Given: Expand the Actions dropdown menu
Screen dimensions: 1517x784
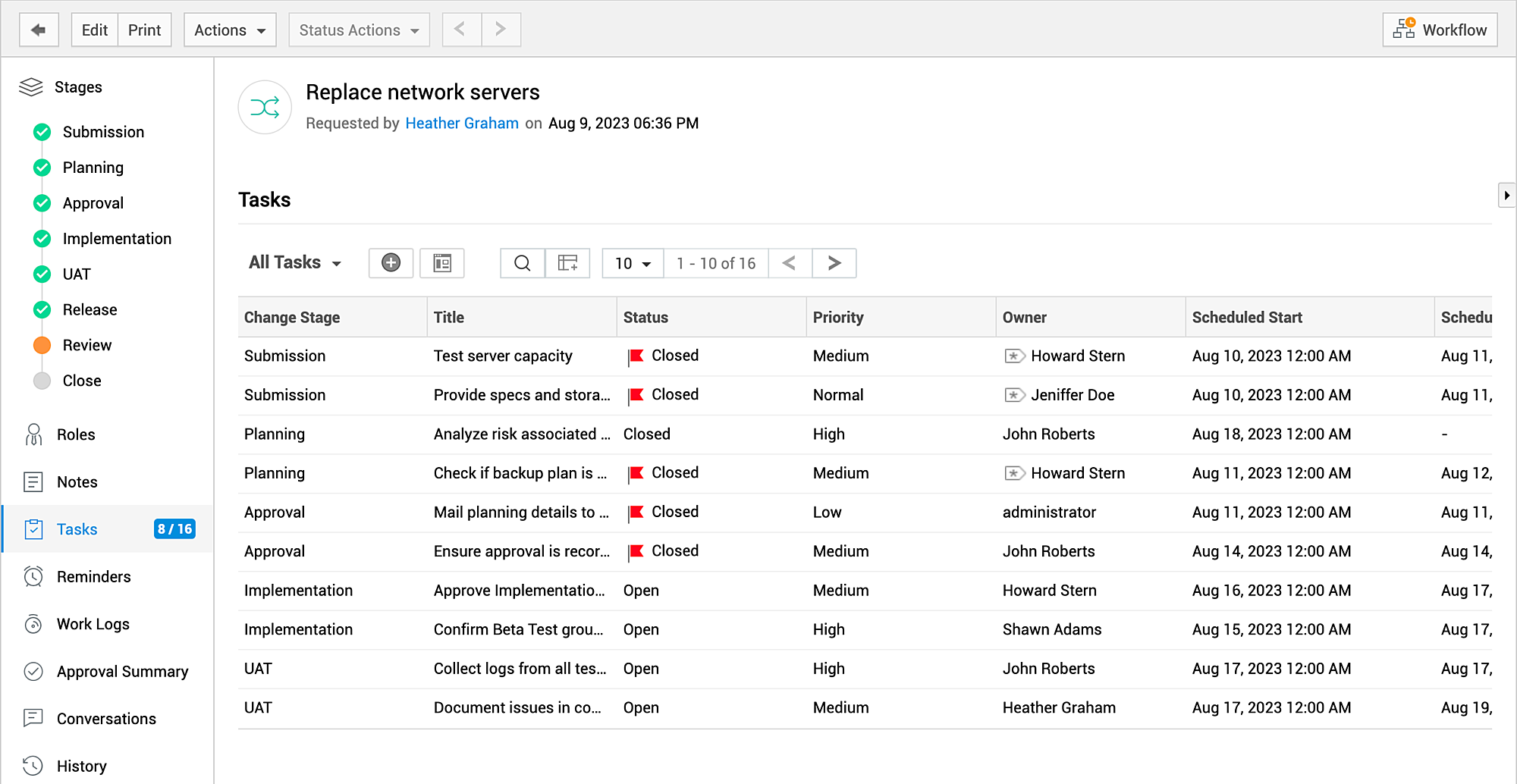Looking at the screenshot, I should click(230, 30).
